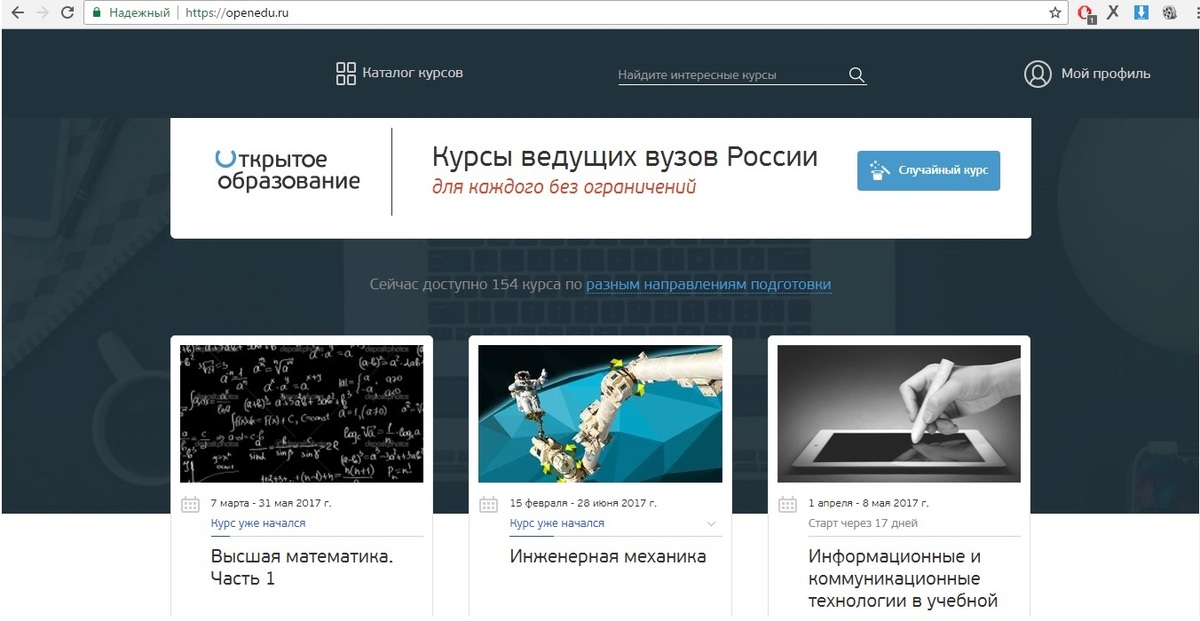Viewport: 1200px width, 621px height.
Task: Click the calendar icon on Информационные технологии card
Action: pos(787,504)
